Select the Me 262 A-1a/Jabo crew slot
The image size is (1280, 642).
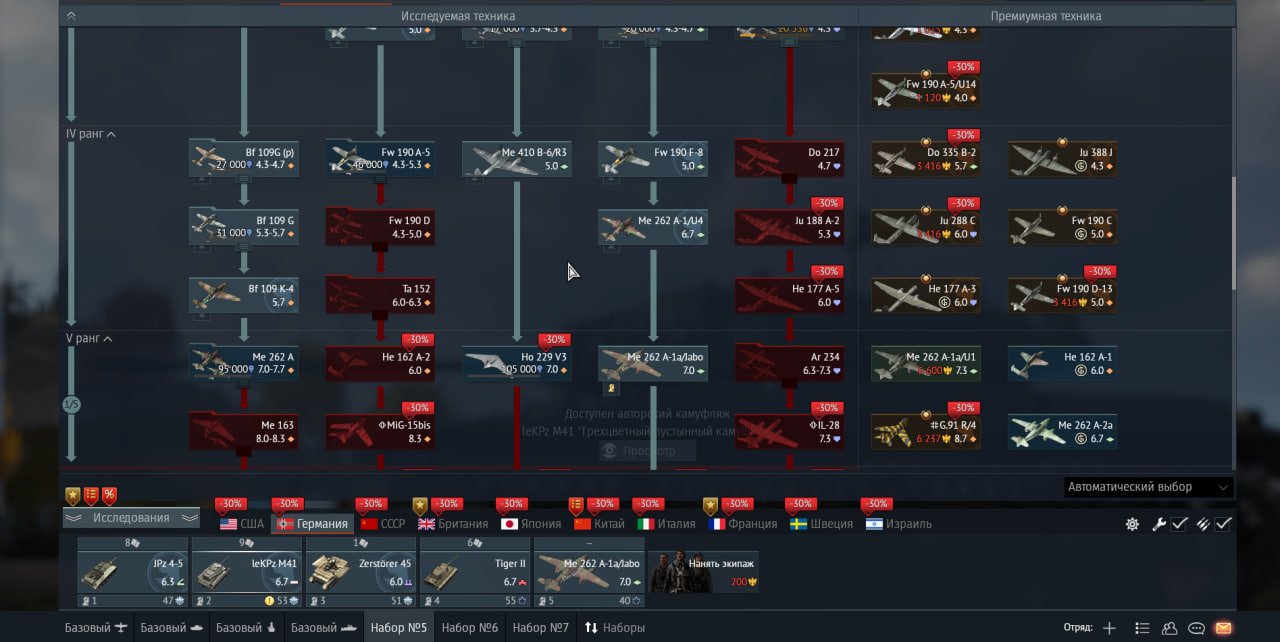click(x=589, y=572)
